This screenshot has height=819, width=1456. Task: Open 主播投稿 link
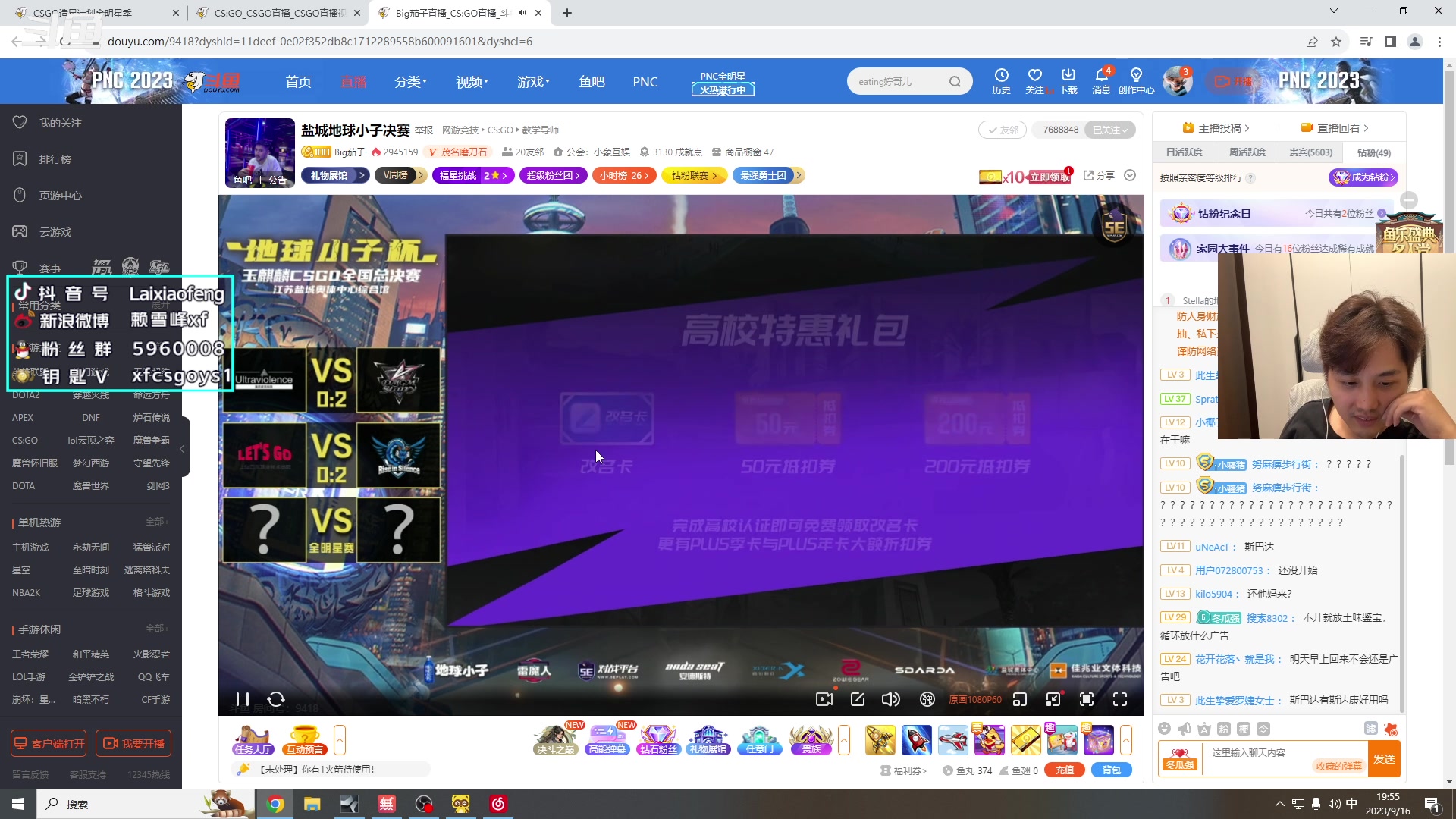coord(1216,128)
